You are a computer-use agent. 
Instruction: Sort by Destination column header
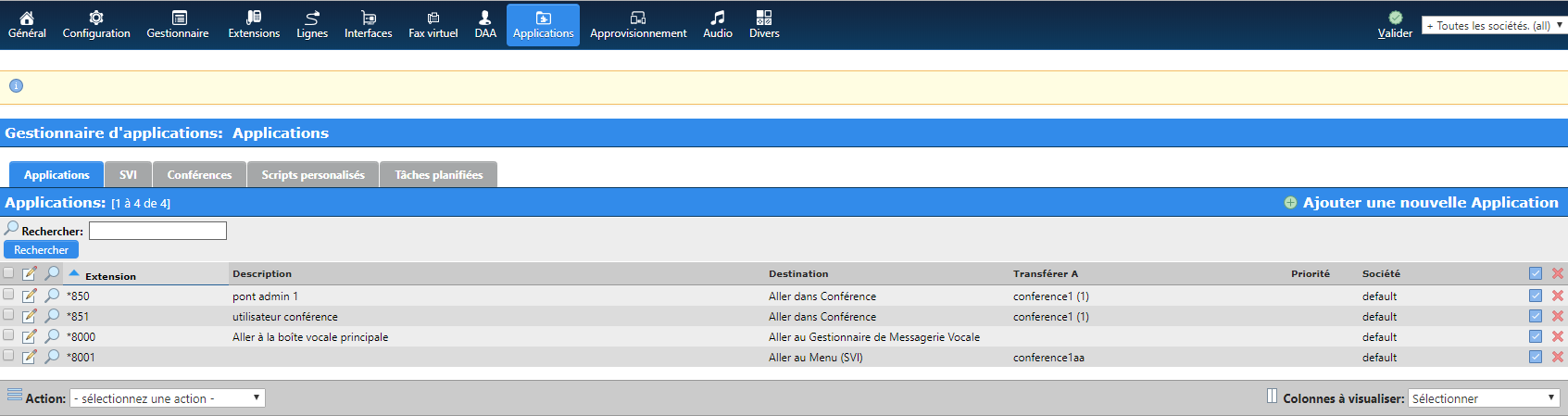click(x=798, y=273)
